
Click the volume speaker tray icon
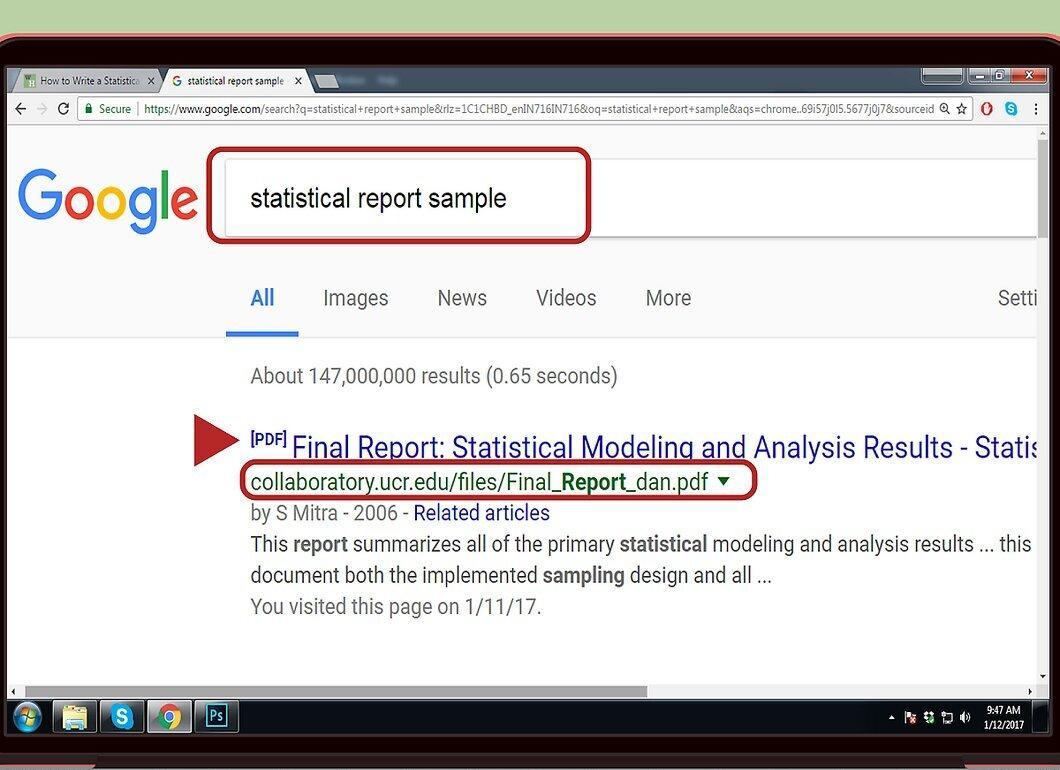click(x=965, y=717)
